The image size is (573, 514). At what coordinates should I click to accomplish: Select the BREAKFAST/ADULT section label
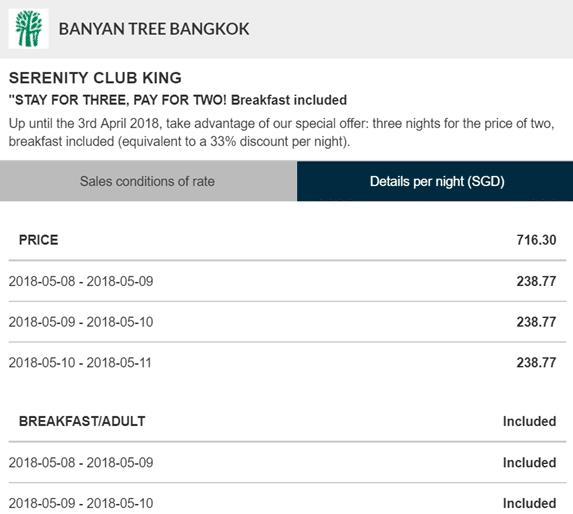[82, 421]
